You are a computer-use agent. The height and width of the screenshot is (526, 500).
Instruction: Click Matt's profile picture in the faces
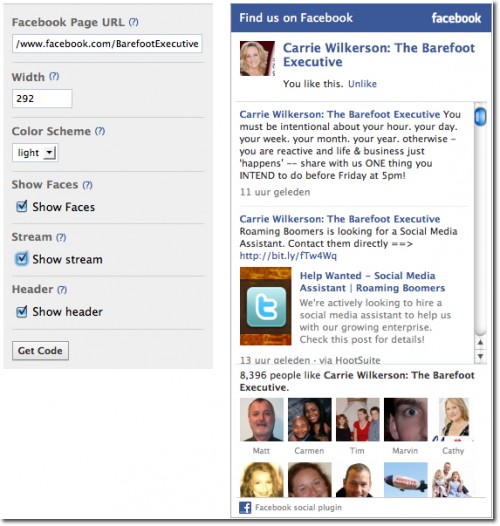[262, 420]
